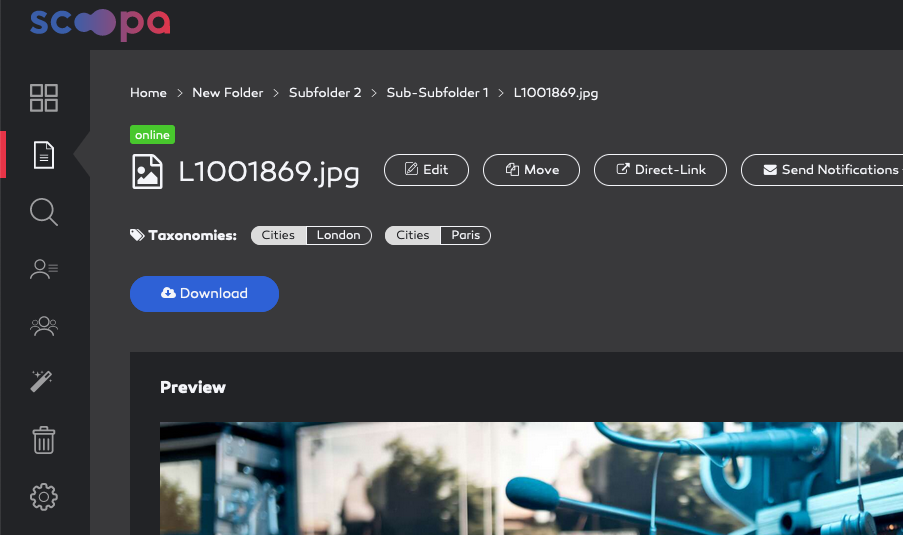Viewport: 903px width, 535px height.
Task: Click the Taxonomies: label
Action: (x=192, y=235)
